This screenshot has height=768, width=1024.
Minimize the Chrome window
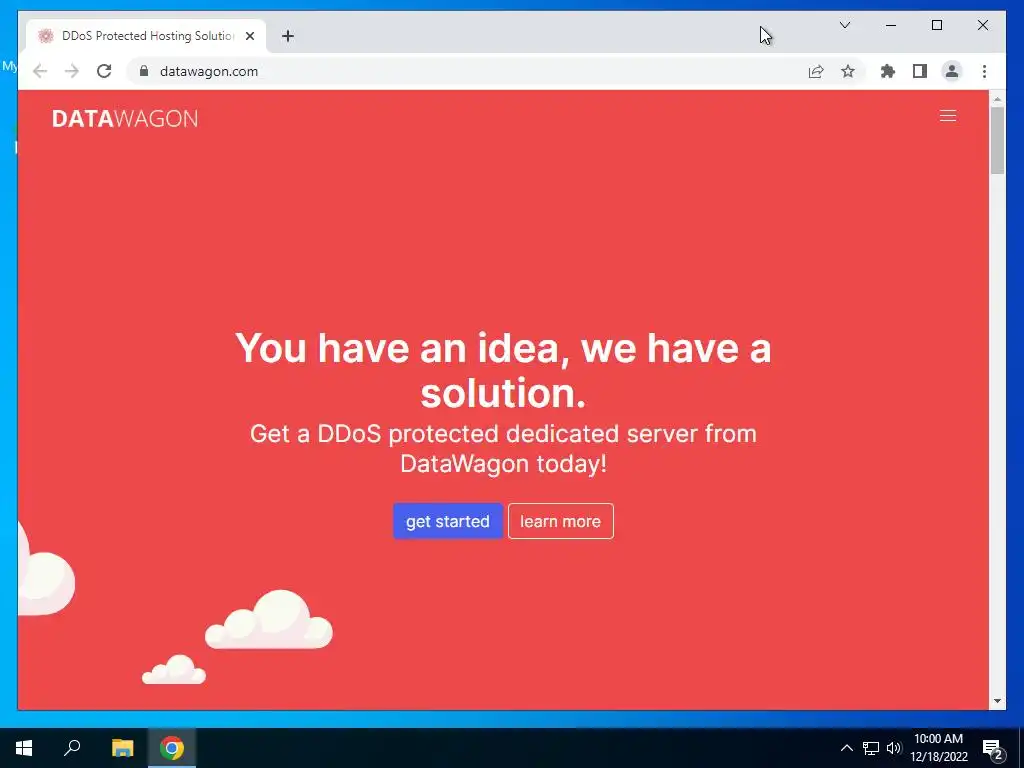coord(891,25)
